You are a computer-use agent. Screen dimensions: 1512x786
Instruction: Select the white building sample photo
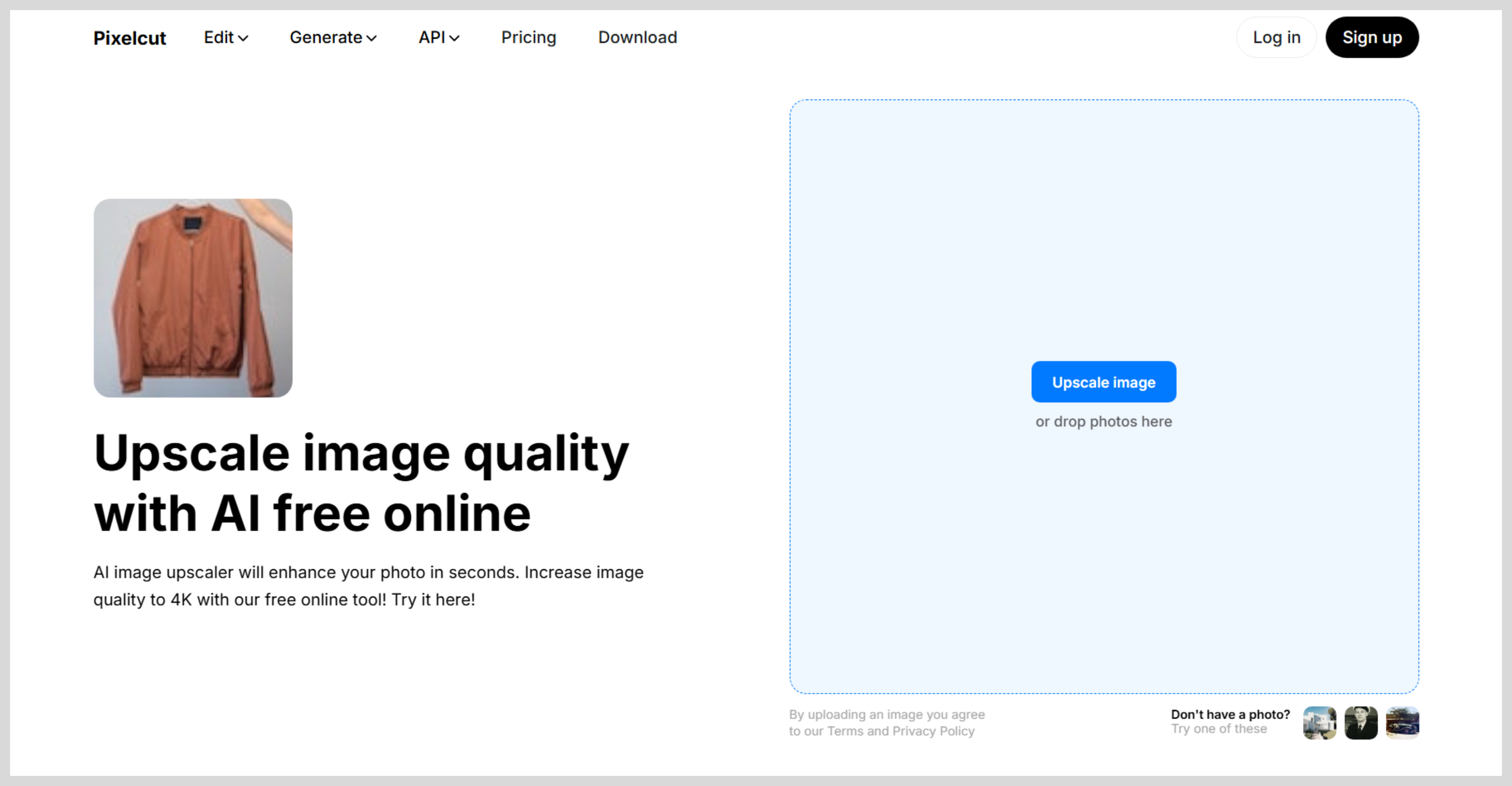[x=1320, y=723]
